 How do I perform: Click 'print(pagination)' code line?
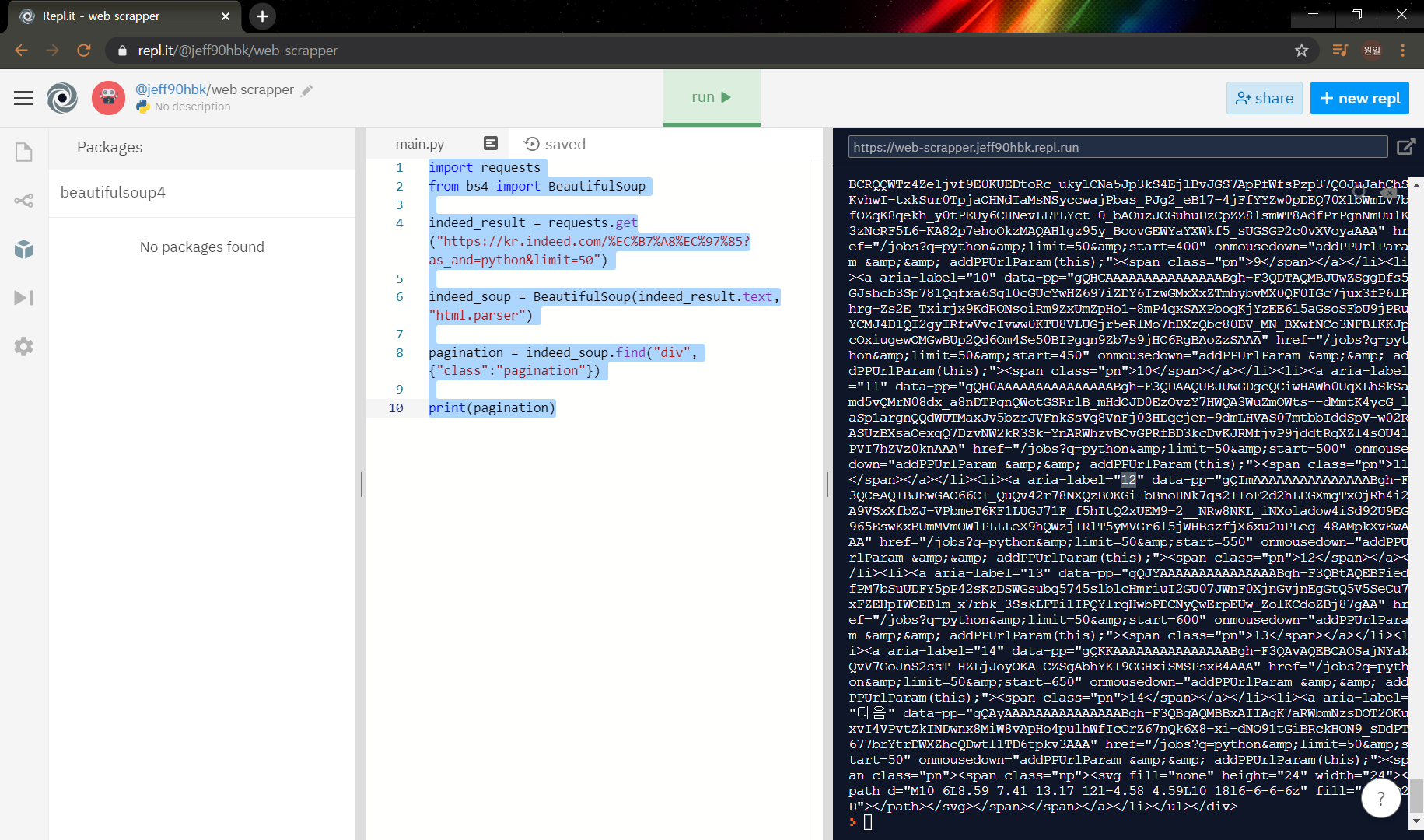point(492,408)
